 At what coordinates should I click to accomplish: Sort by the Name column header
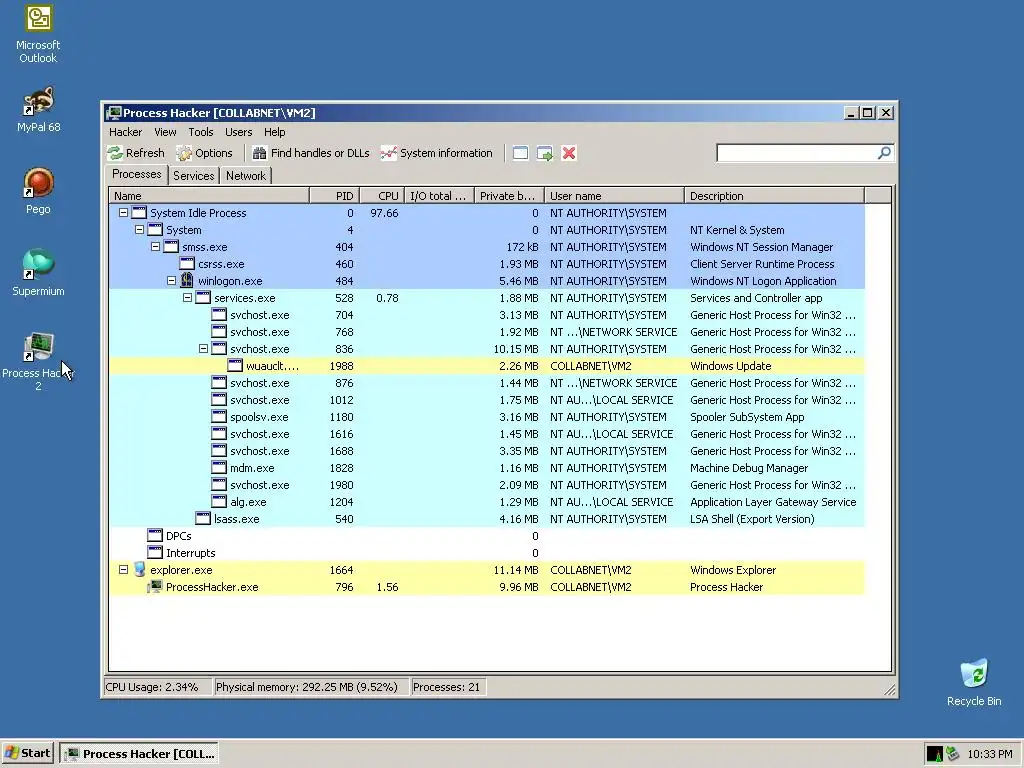coord(209,195)
